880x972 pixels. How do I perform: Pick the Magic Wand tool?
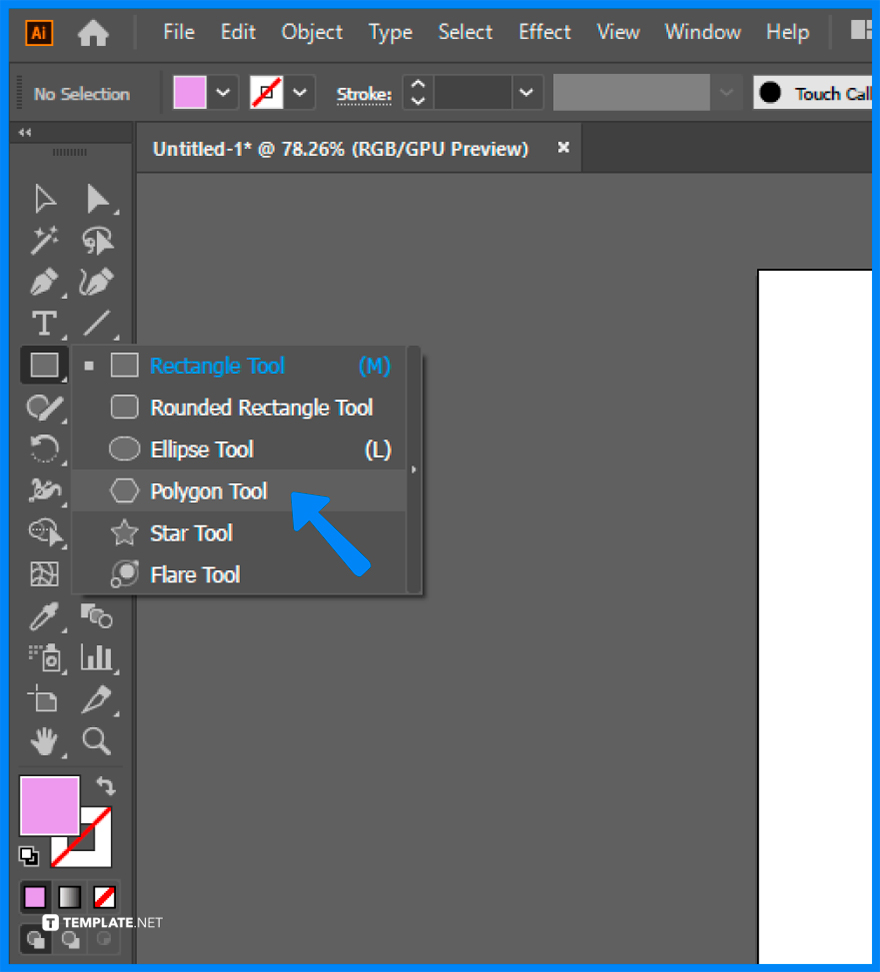pos(44,240)
